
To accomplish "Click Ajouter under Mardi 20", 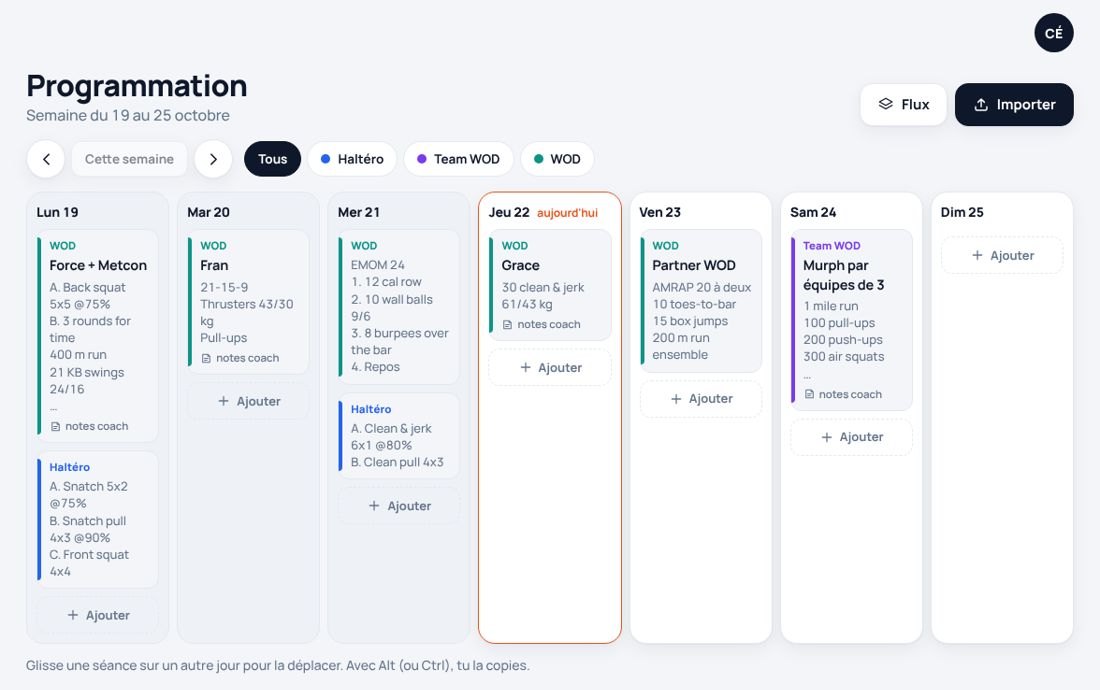I will (248, 401).
